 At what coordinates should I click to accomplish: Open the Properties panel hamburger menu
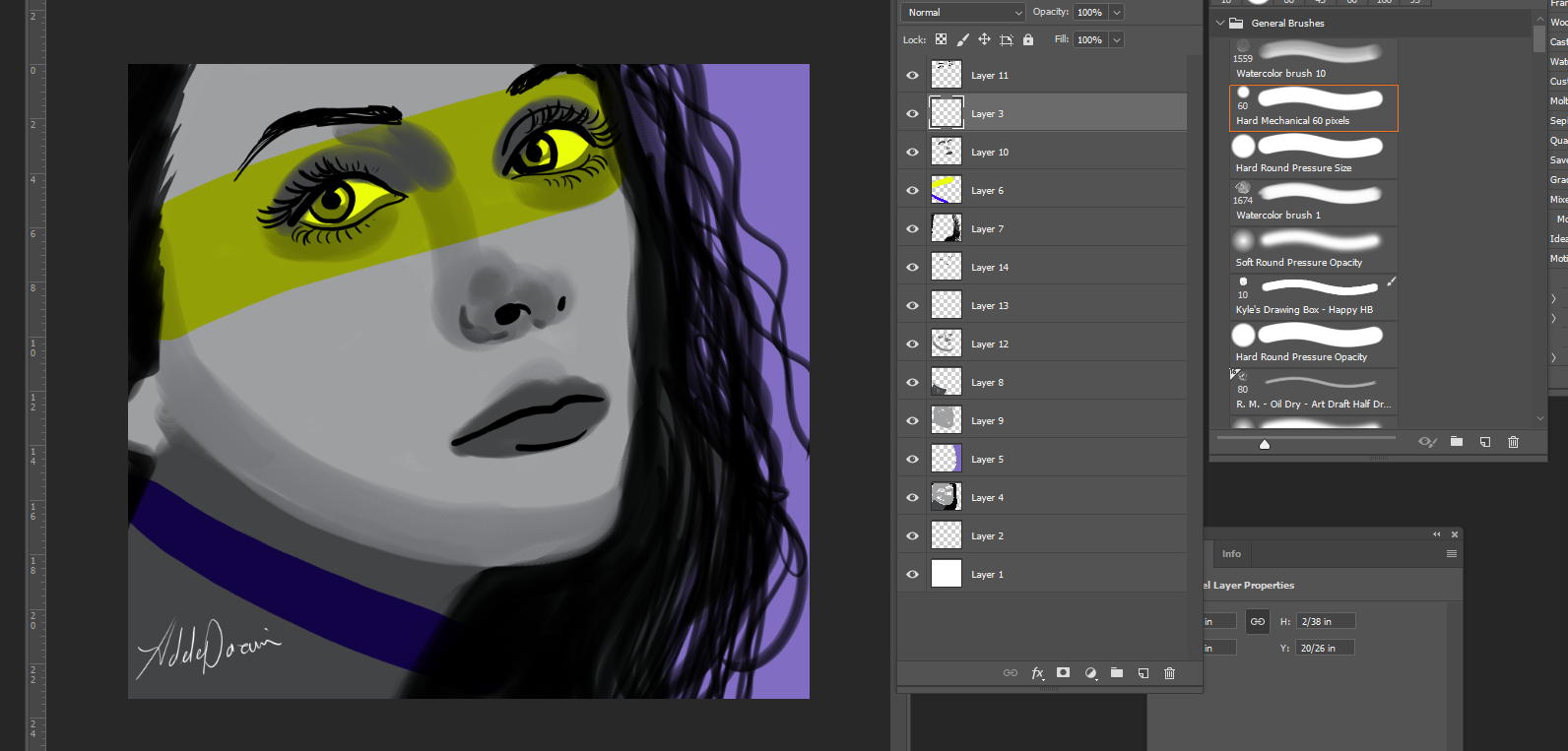pyautogui.click(x=1451, y=554)
